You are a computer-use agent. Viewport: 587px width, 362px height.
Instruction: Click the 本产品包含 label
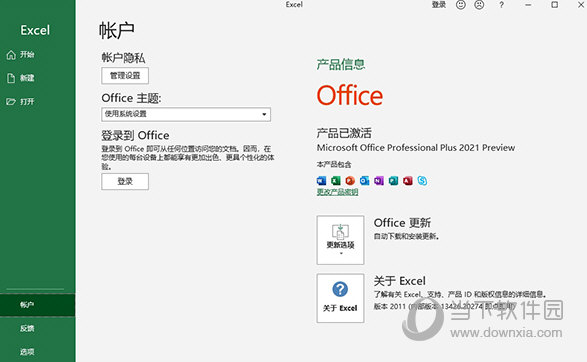334,164
